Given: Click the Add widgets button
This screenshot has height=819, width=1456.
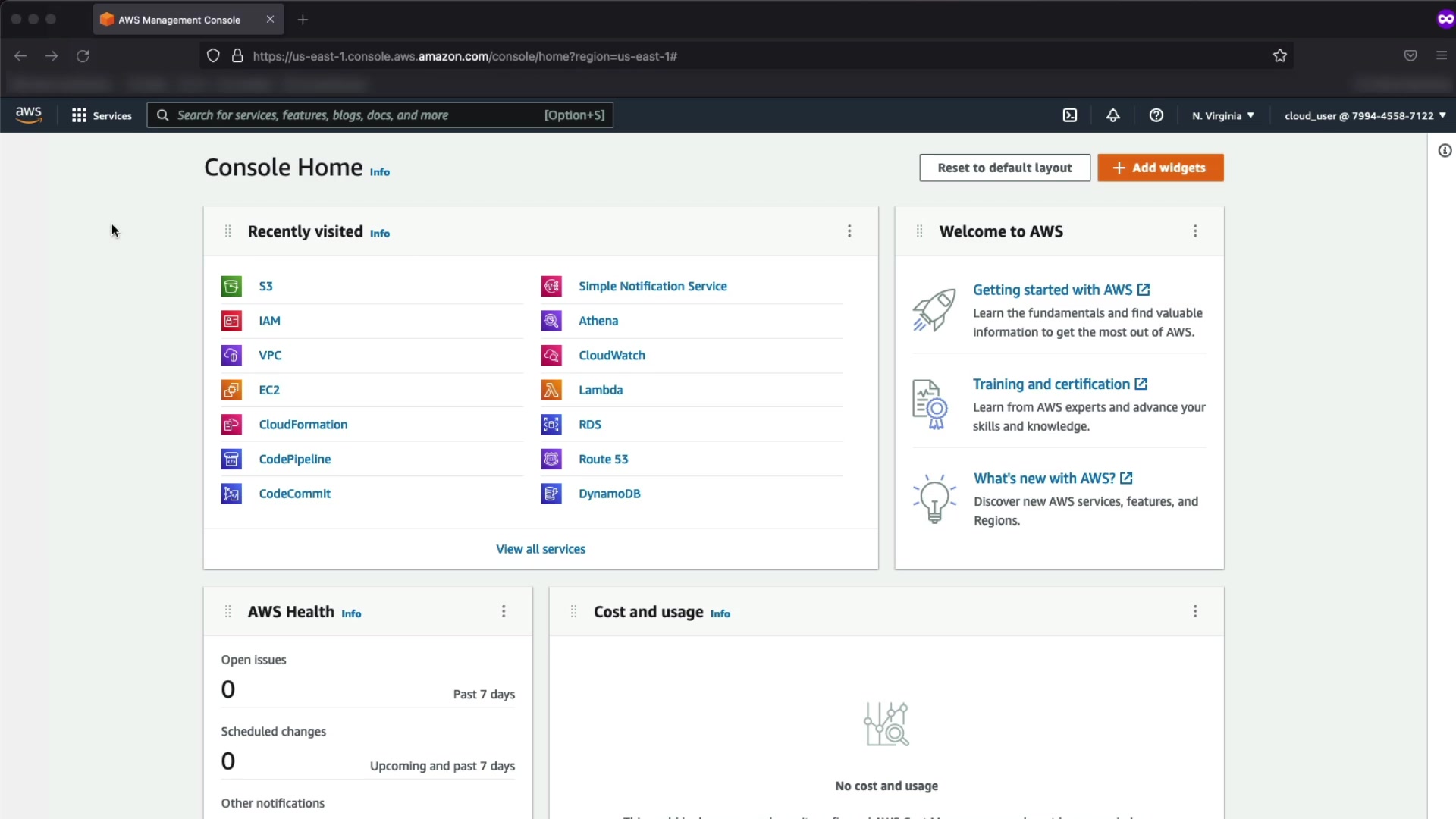Looking at the screenshot, I should [1159, 168].
